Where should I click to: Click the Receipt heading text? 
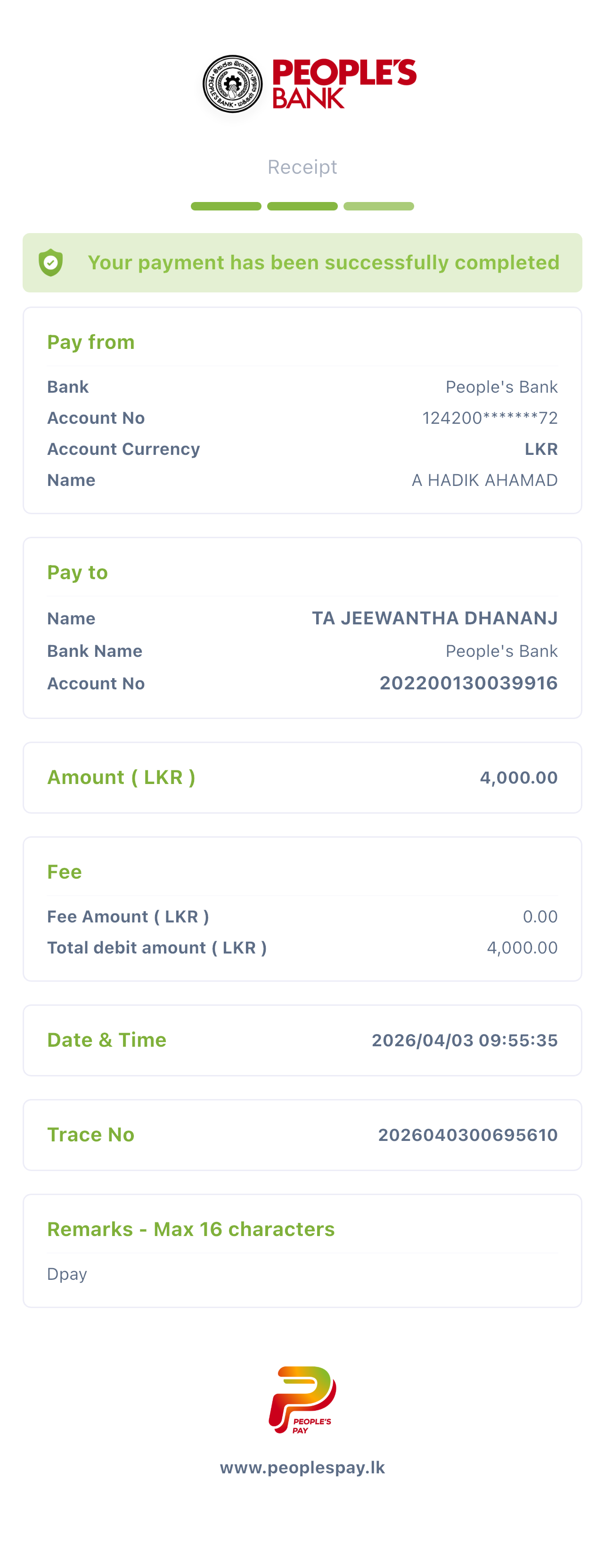[x=302, y=167]
